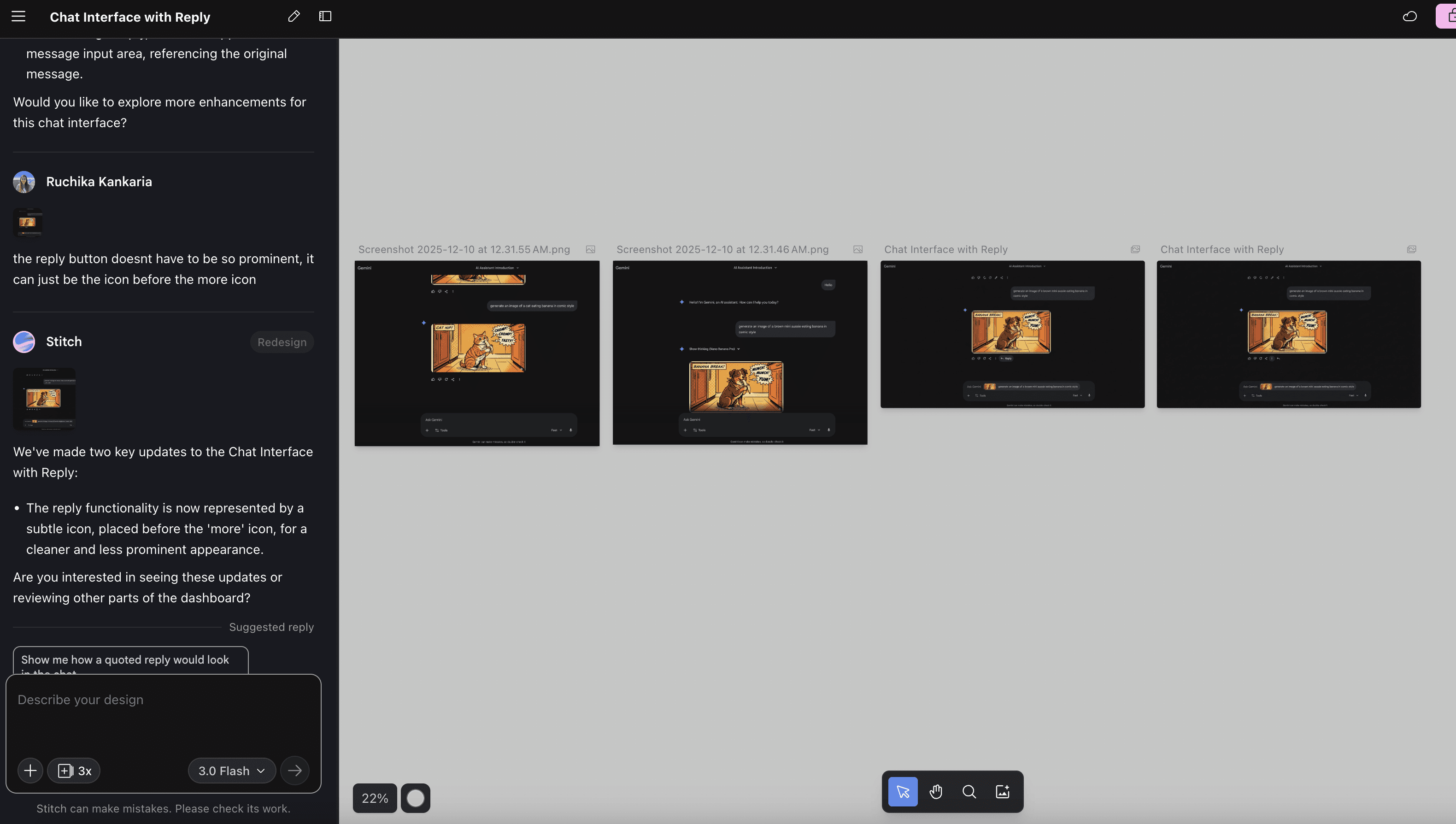Click the pencil rename project icon
This screenshot has height=824, width=1456.
click(294, 17)
